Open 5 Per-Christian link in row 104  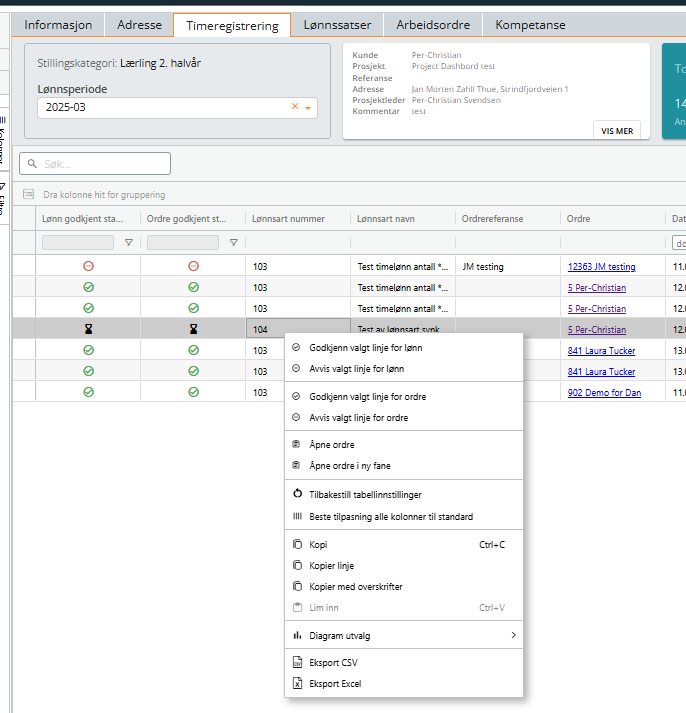pos(596,330)
